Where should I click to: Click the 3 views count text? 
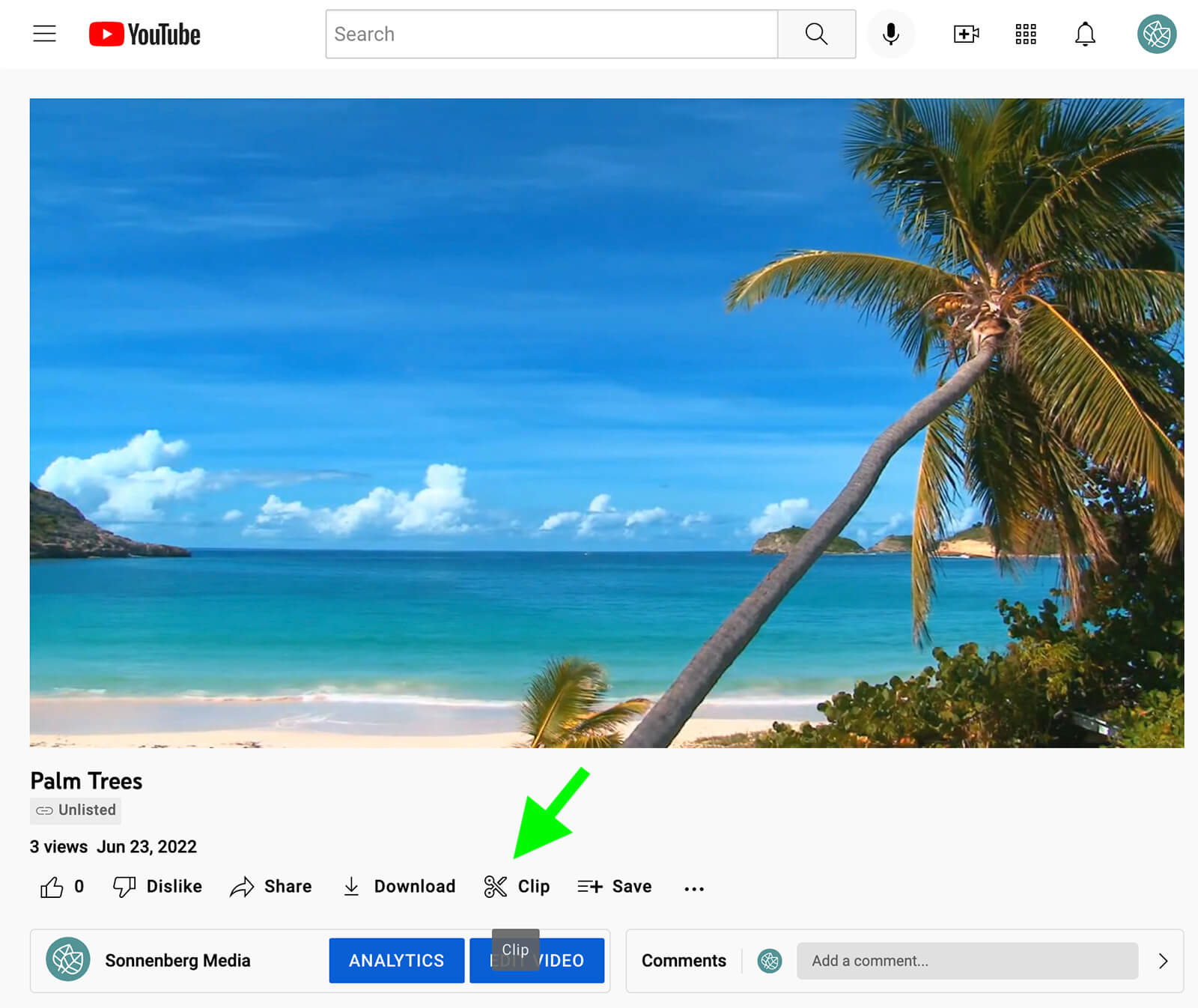58,846
